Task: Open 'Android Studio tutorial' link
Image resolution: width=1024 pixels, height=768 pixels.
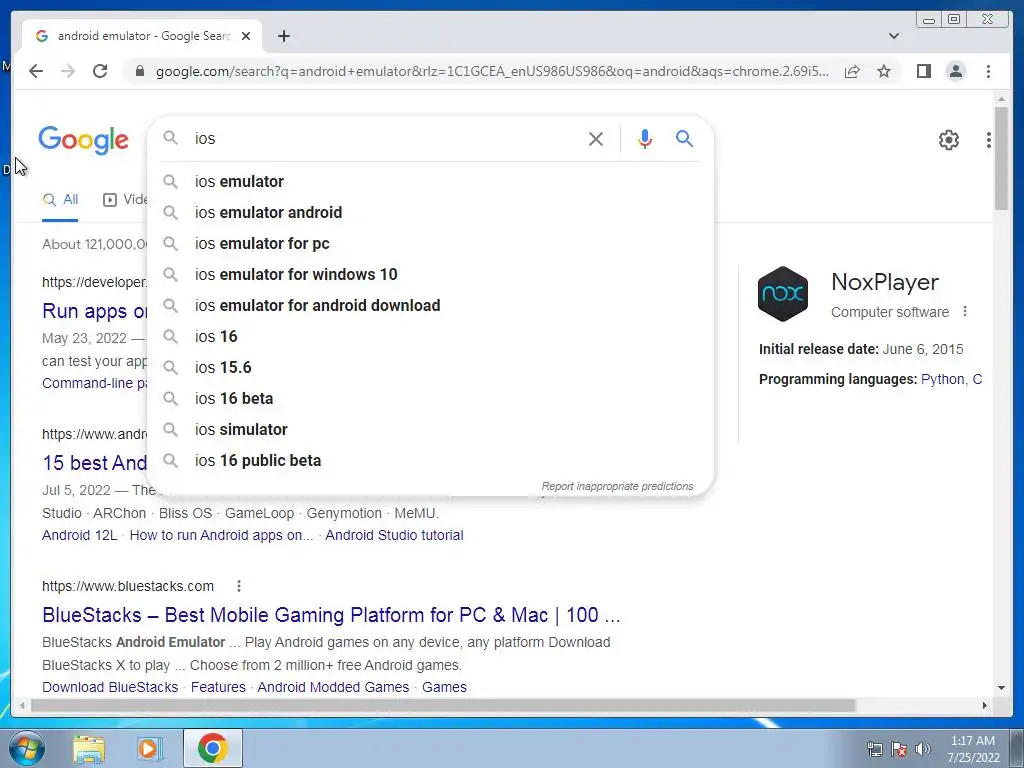Action: [394, 535]
